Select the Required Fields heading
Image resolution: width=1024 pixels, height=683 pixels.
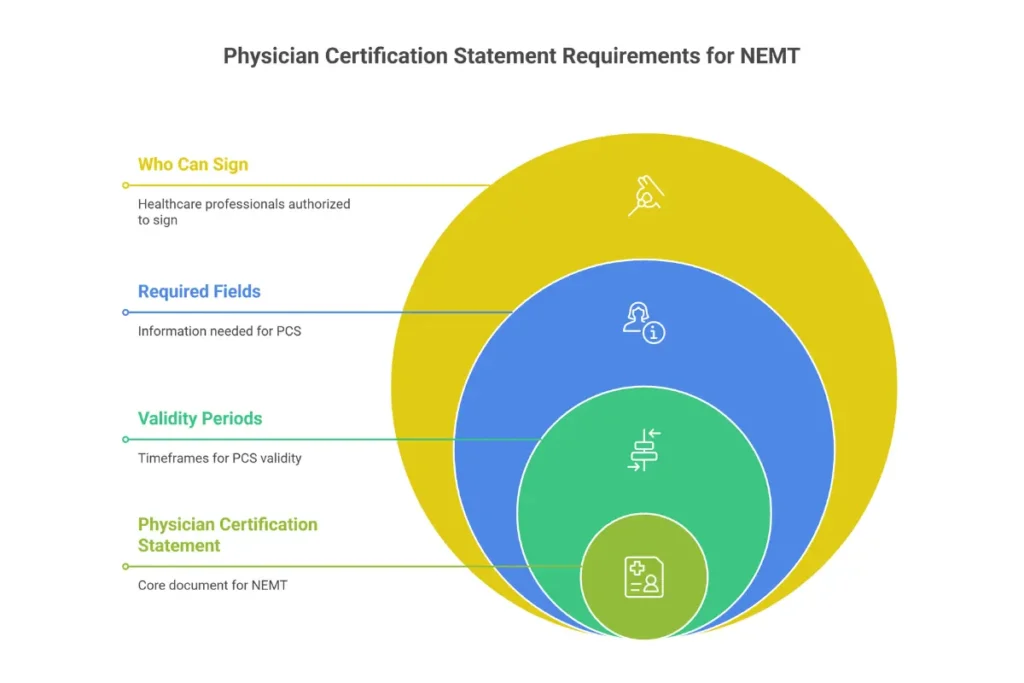[198, 291]
